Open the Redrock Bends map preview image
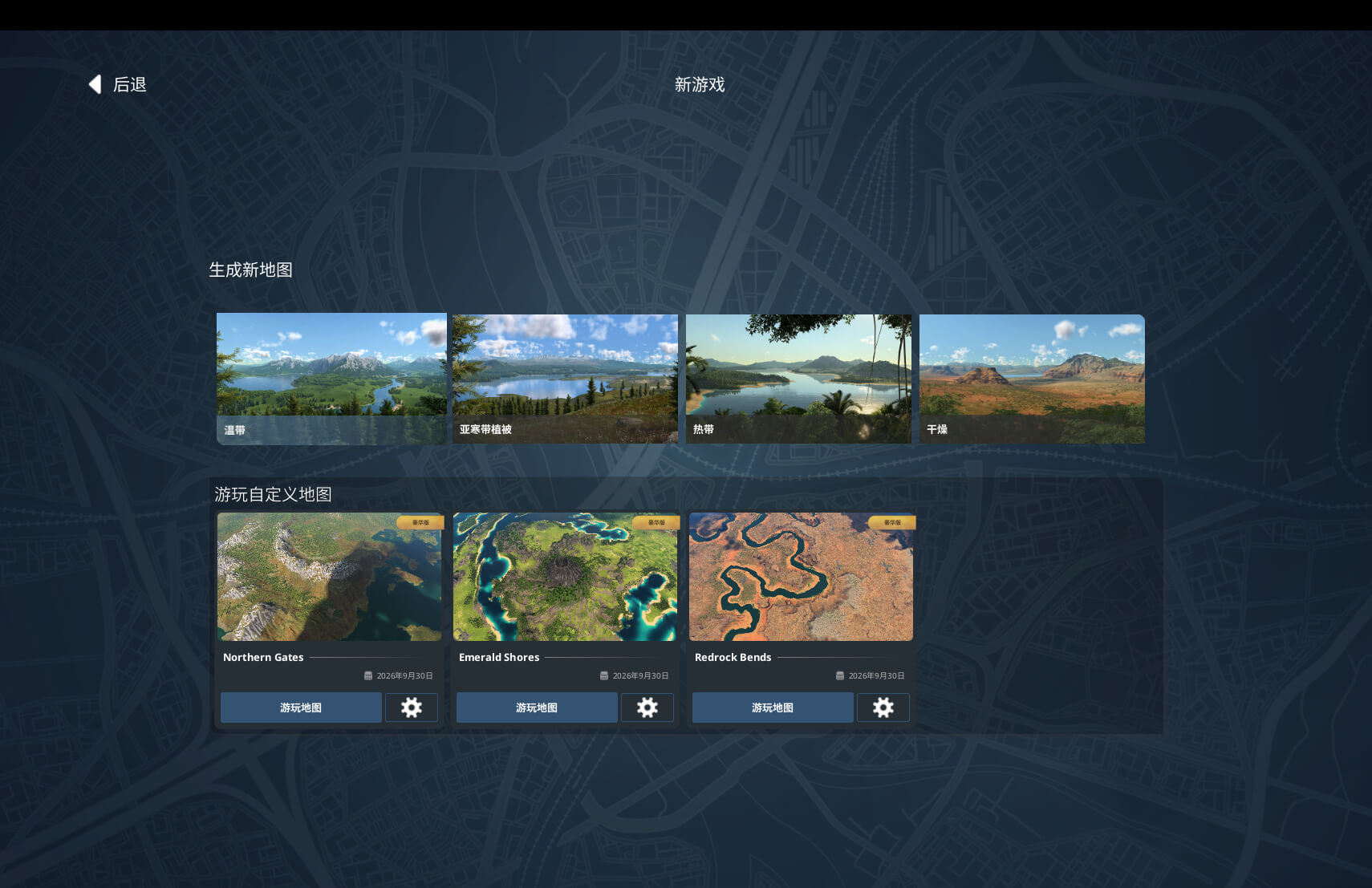 click(x=801, y=577)
